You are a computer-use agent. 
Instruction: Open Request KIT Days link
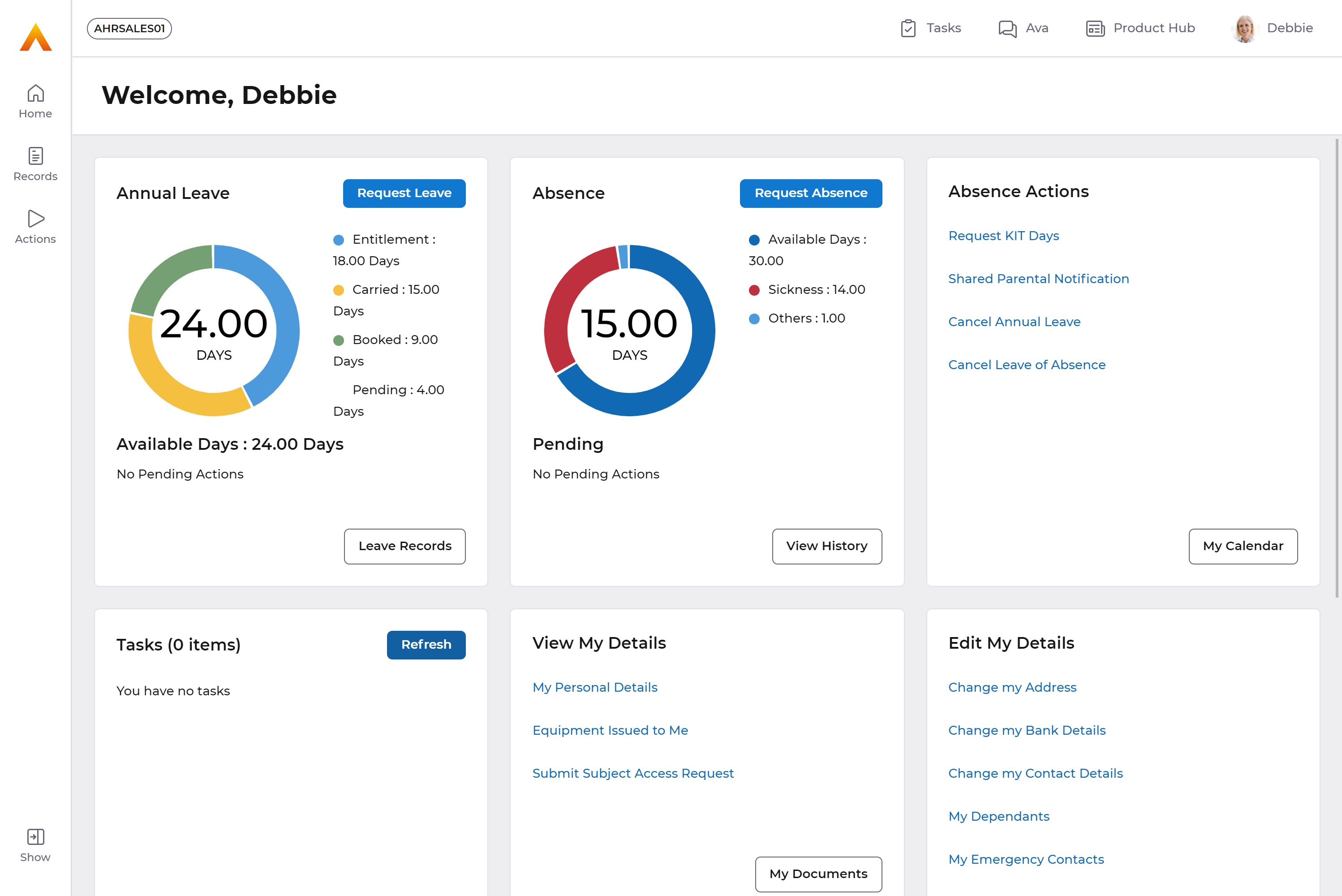[x=1003, y=236]
